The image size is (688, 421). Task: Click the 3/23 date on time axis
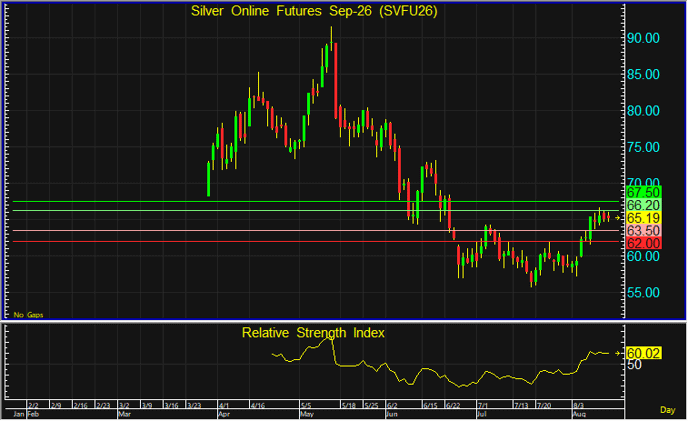pos(194,405)
